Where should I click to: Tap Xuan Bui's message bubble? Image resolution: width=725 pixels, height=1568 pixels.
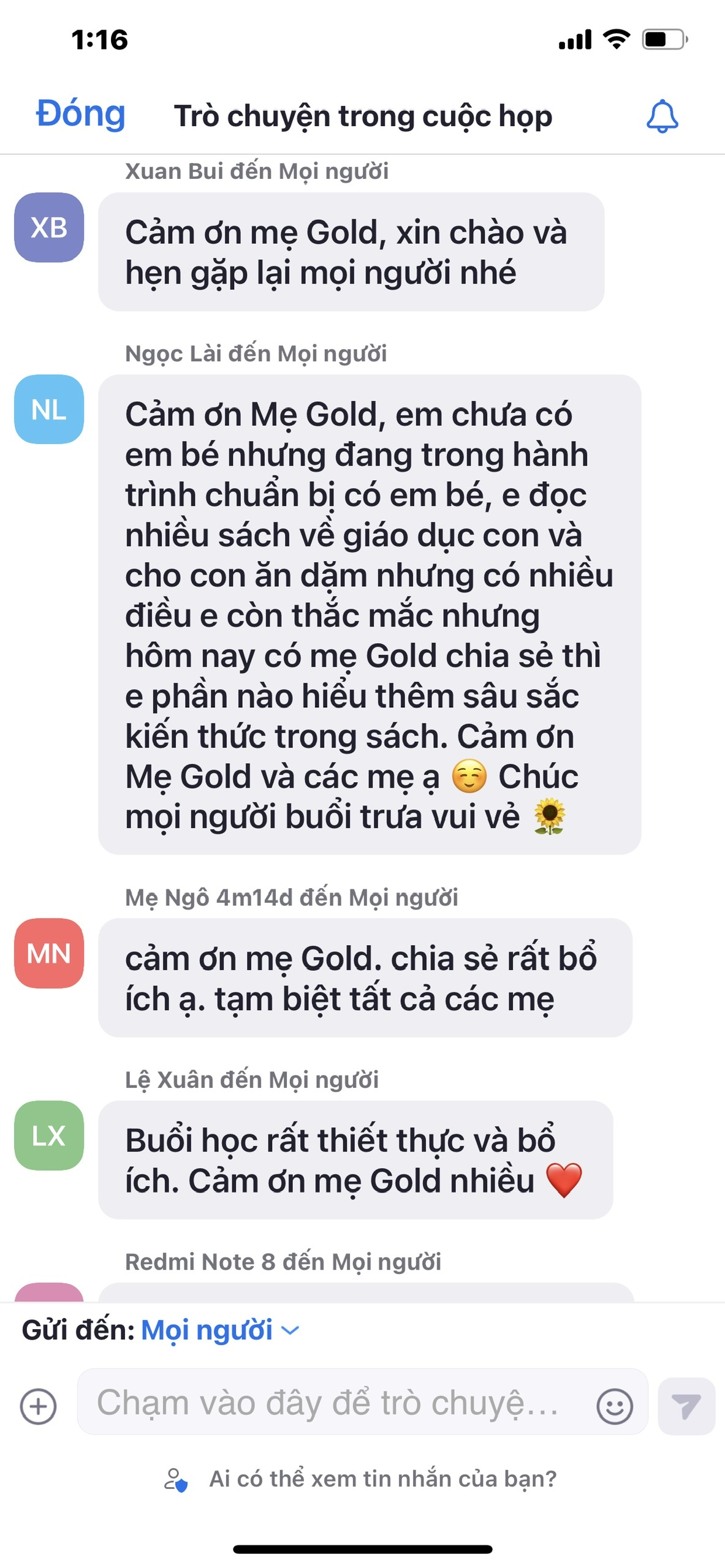tap(351, 252)
